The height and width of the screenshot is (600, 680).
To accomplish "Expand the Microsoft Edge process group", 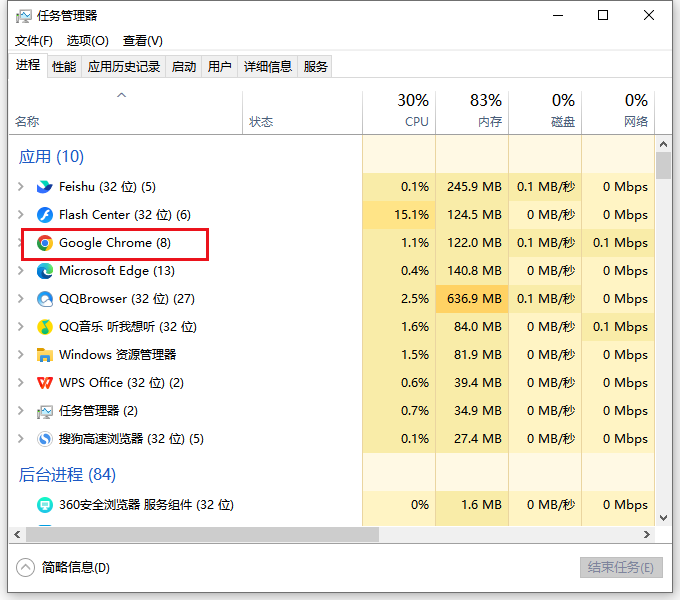I will coord(20,271).
